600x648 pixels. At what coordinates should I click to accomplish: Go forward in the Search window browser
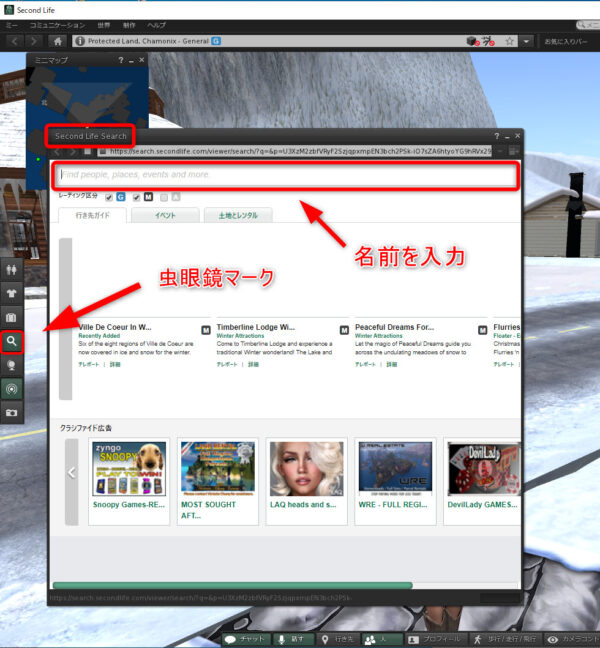[73, 152]
